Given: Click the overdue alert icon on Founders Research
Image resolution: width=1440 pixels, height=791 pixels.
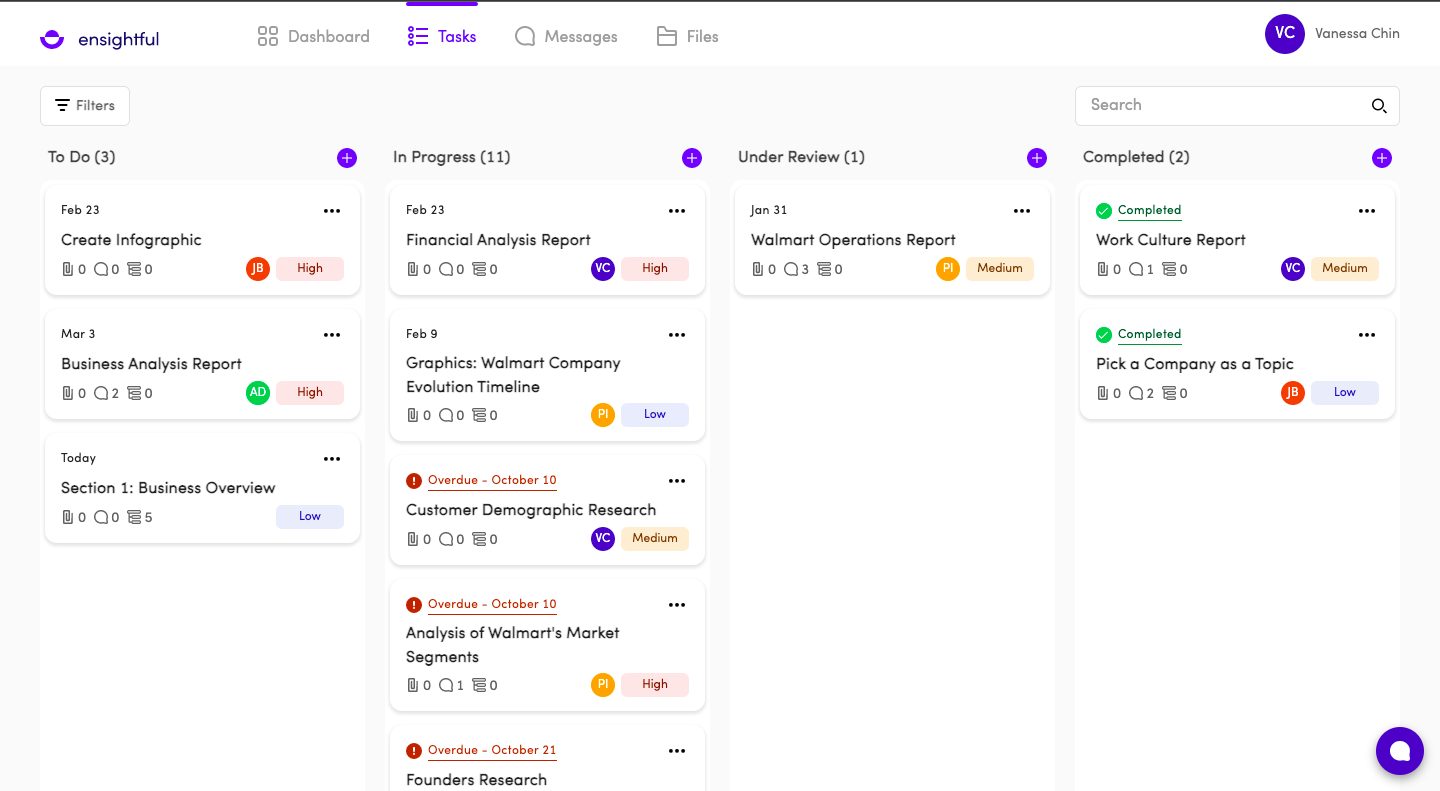Looking at the screenshot, I should coord(415,750).
